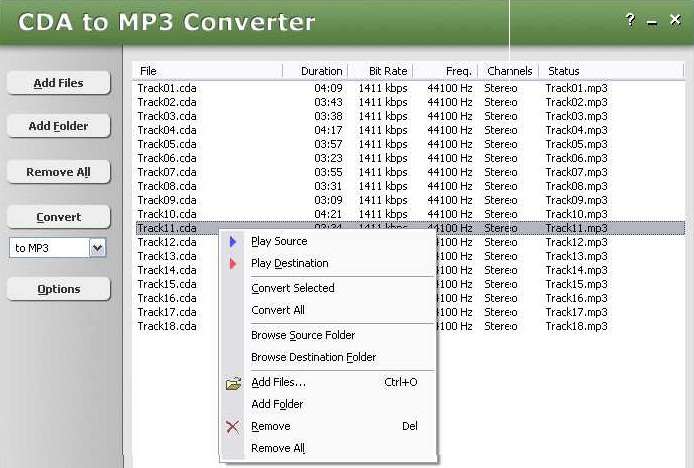Screen dimensions: 694x468
Task: Click the Status column header
Action: (x=563, y=71)
